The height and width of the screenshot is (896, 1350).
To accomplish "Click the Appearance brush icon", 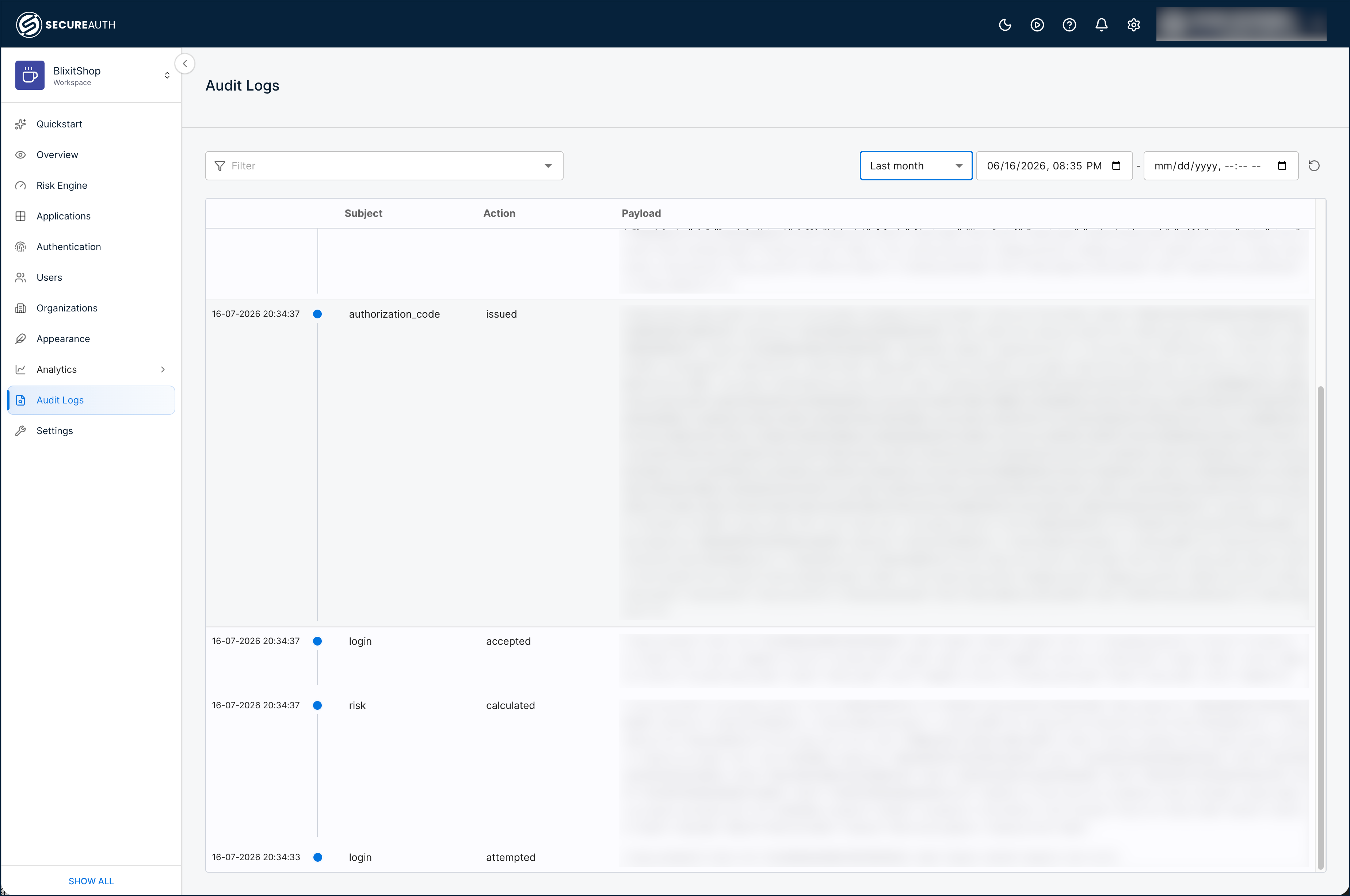I will (x=20, y=339).
